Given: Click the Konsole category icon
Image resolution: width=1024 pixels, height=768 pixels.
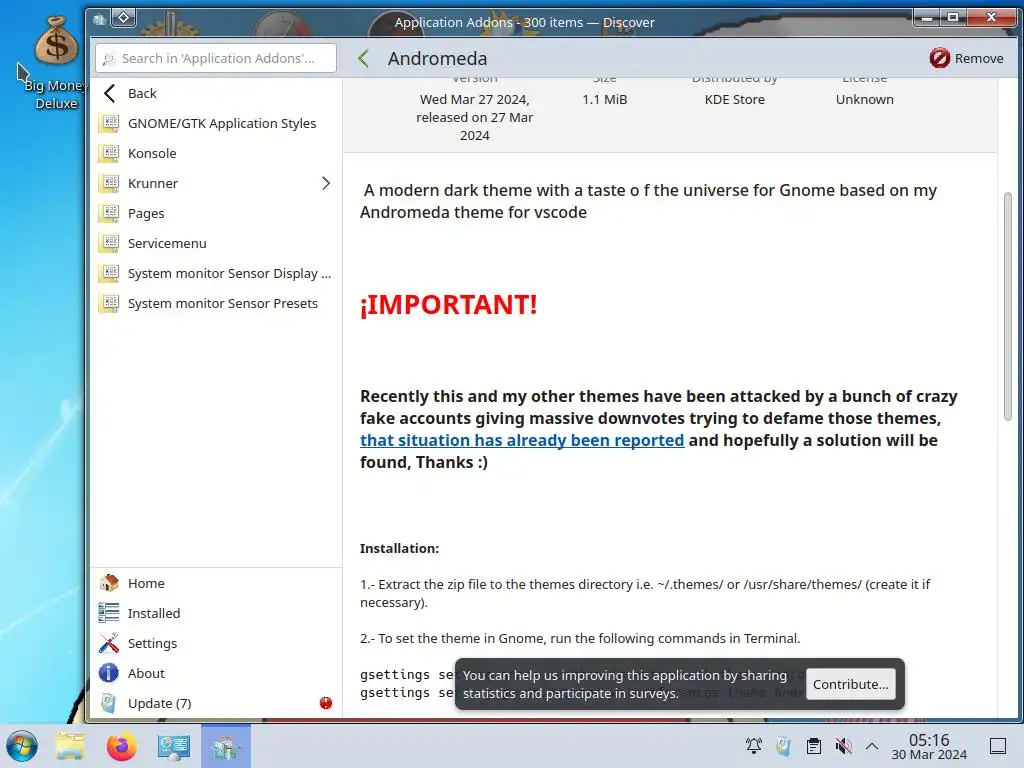Looking at the screenshot, I should tap(109, 153).
